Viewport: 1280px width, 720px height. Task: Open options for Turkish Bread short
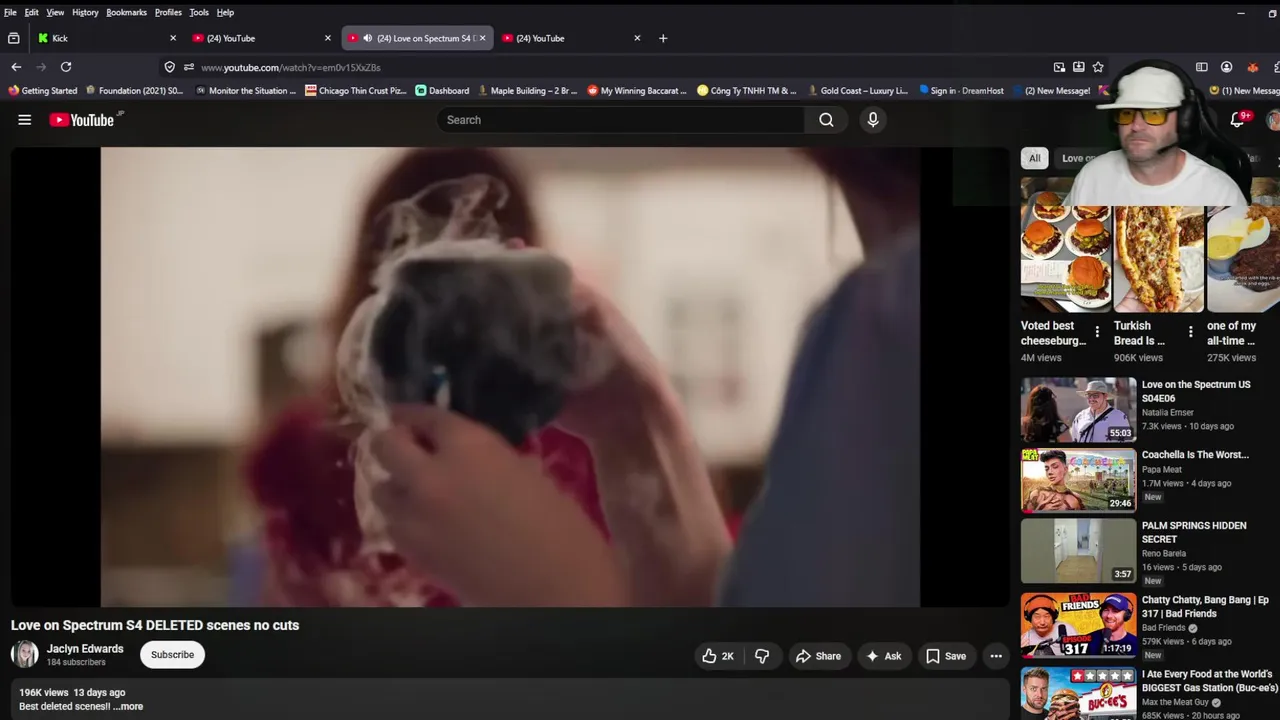1190,332
